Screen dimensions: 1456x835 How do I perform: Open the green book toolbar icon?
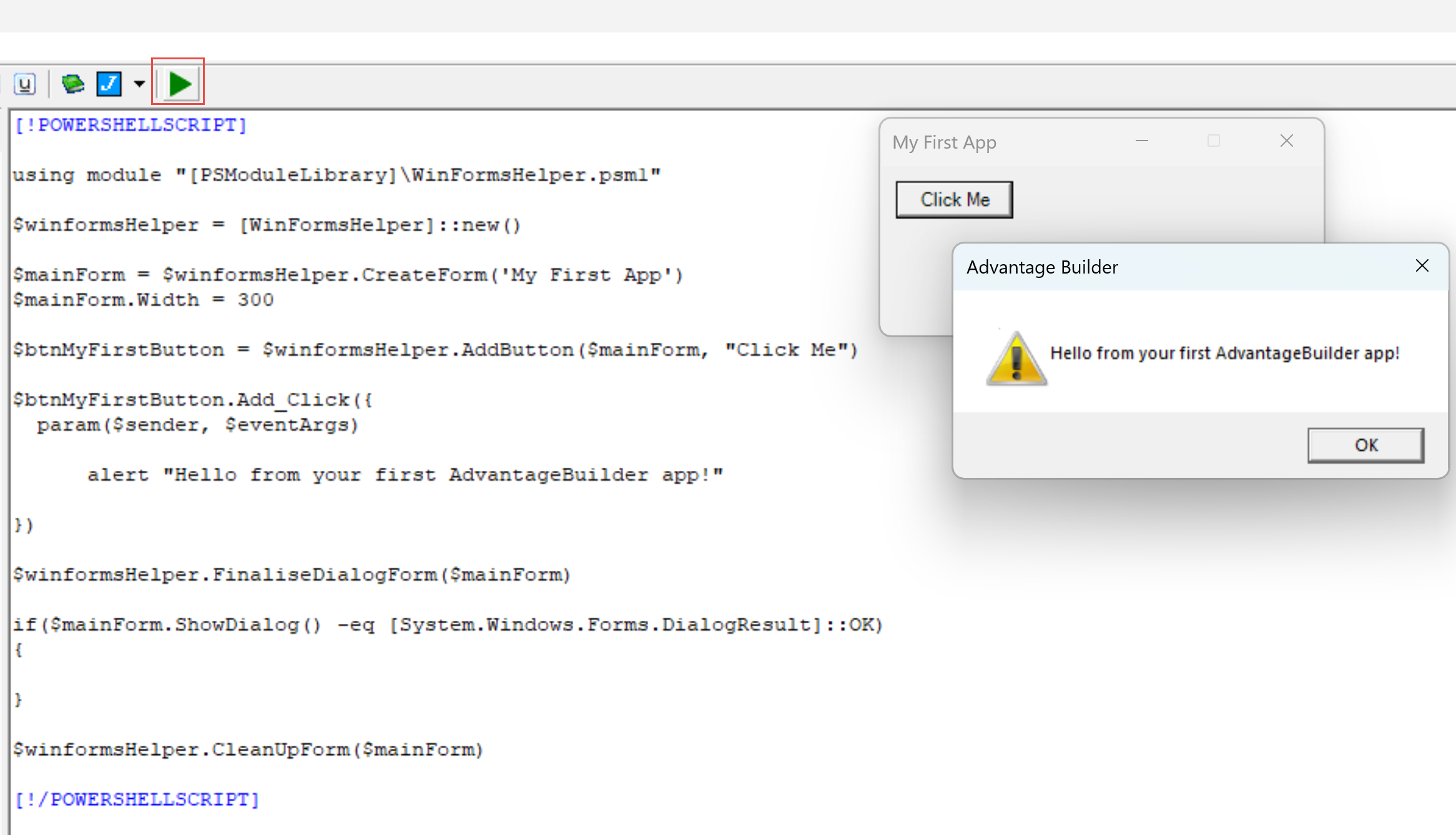click(73, 84)
